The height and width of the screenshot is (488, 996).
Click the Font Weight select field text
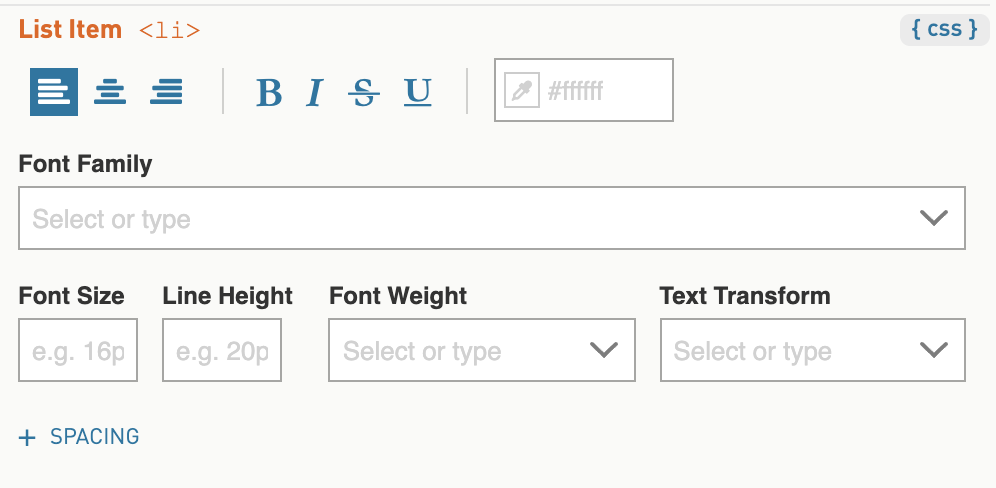click(x=422, y=351)
